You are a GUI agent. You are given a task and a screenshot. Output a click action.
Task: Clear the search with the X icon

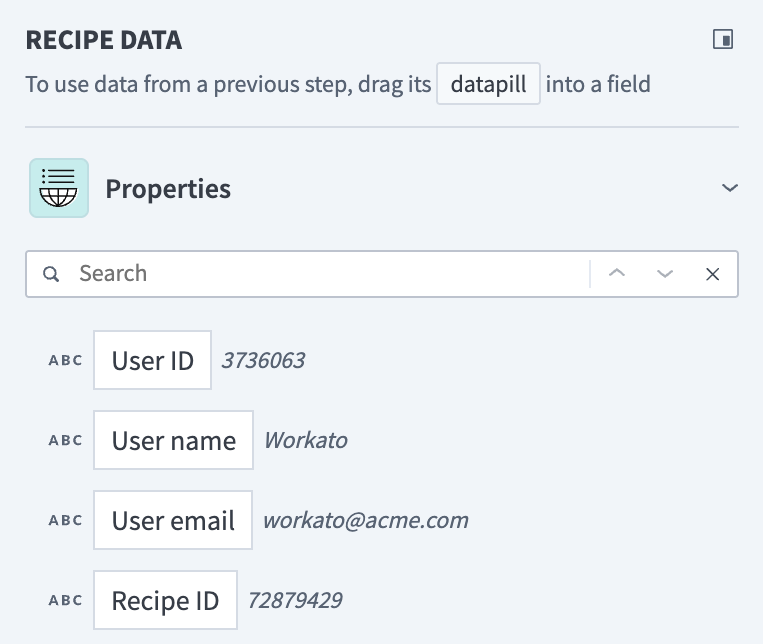click(712, 274)
